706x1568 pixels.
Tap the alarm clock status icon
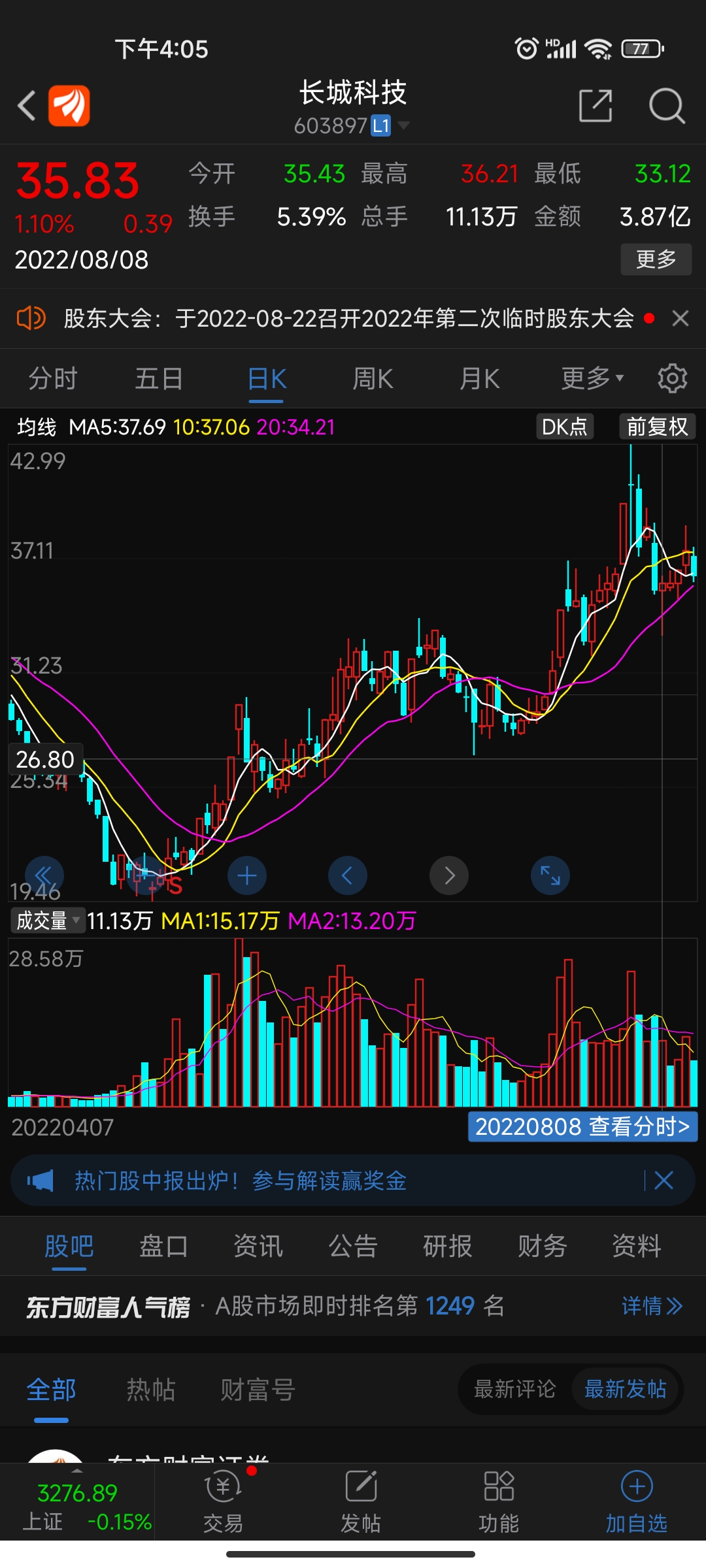click(526, 49)
